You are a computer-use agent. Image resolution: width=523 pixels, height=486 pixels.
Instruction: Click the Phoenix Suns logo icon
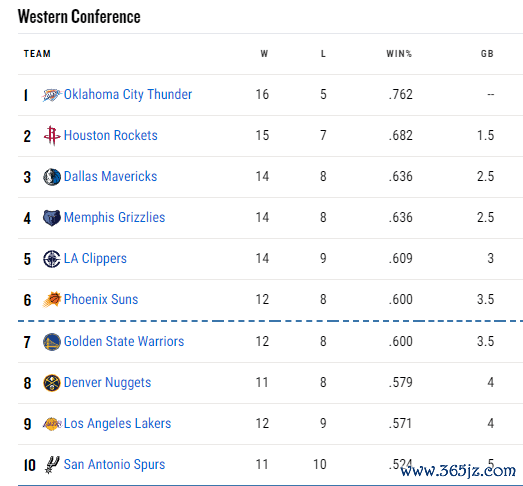(52, 299)
